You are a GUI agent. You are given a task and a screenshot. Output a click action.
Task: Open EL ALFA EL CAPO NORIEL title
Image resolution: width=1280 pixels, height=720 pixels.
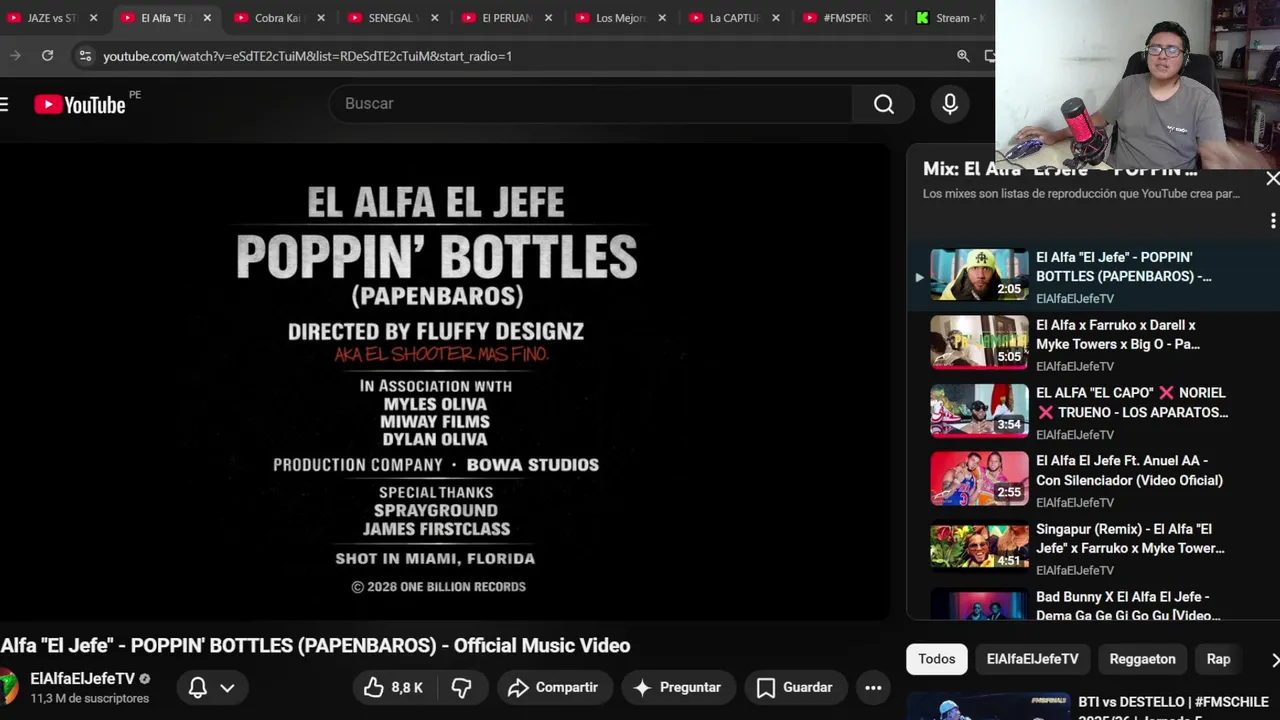pos(1132,403)
